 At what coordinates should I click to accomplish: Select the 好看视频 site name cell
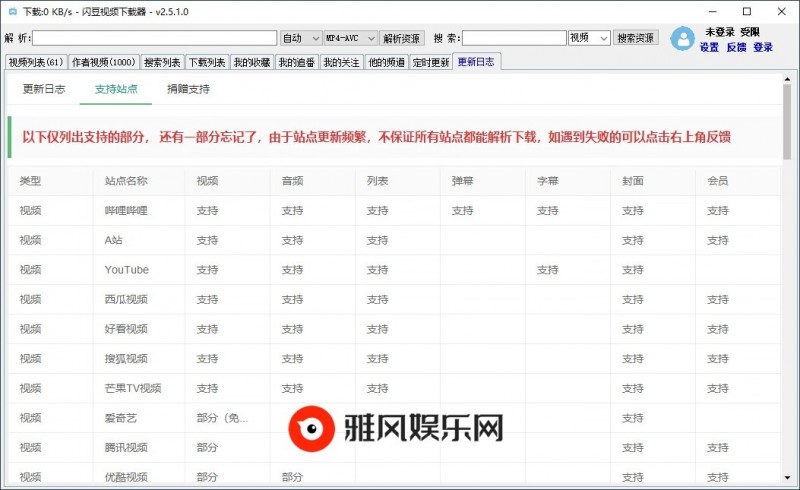[139, 329]
